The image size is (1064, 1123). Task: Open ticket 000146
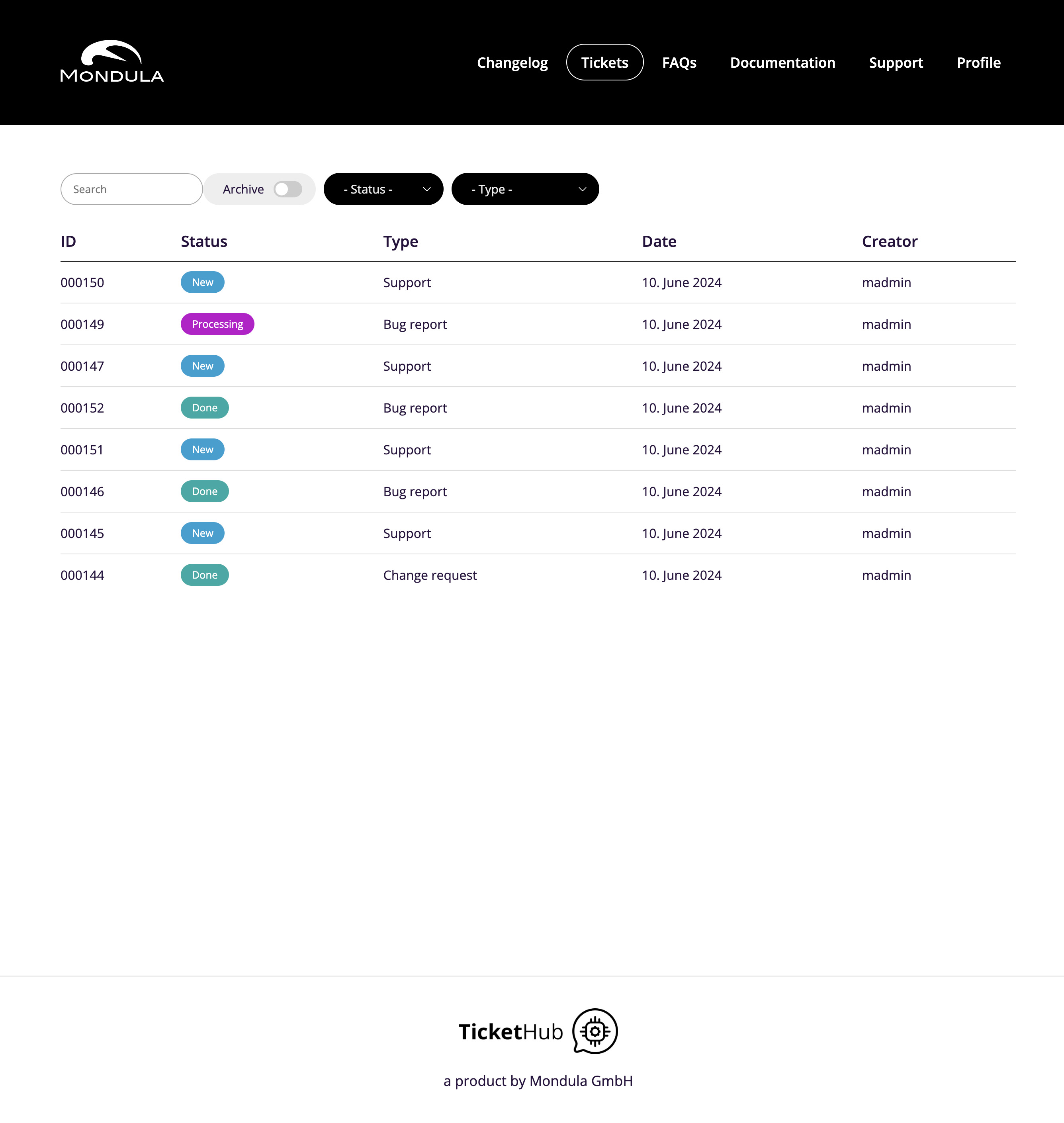(x=538, y=492)
